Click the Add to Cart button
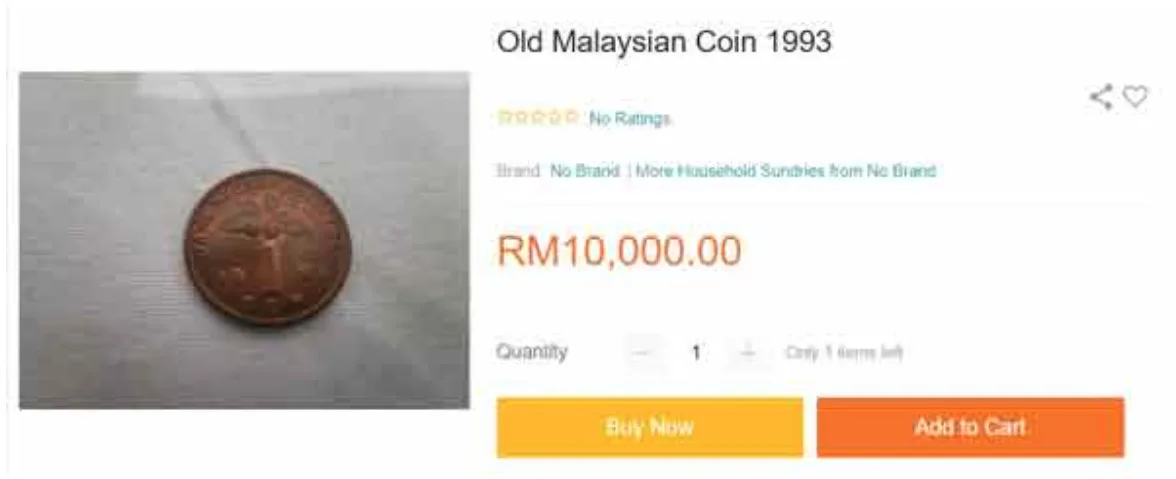This screenshot has width=1176, height=479. tap(970, 427)
